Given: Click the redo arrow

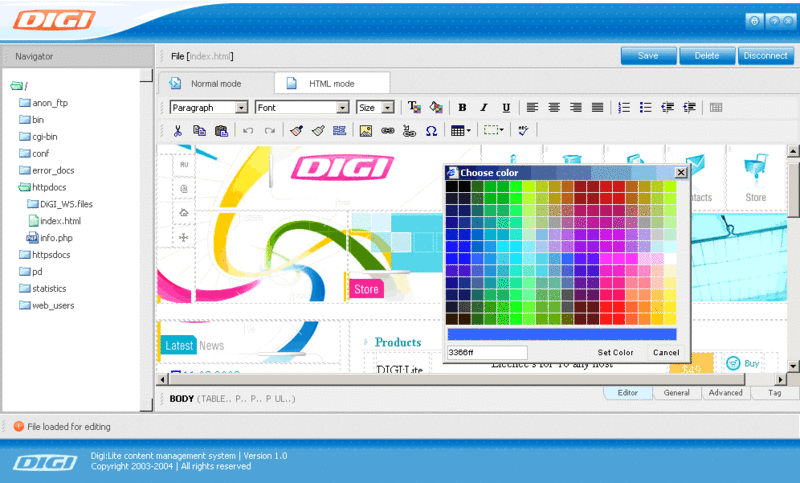Looking at the screenshot, I should pyautogui.click(x=270, y=131).
